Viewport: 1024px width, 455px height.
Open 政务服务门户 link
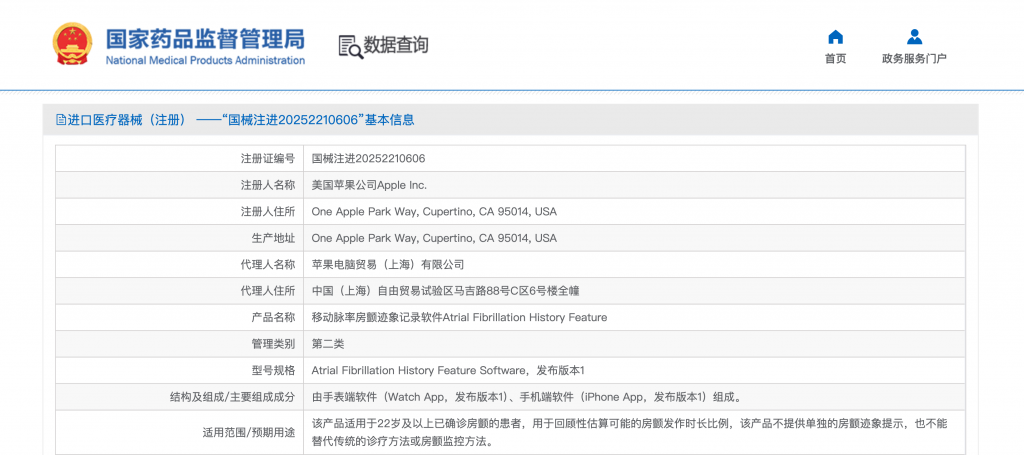click(914, 59)
